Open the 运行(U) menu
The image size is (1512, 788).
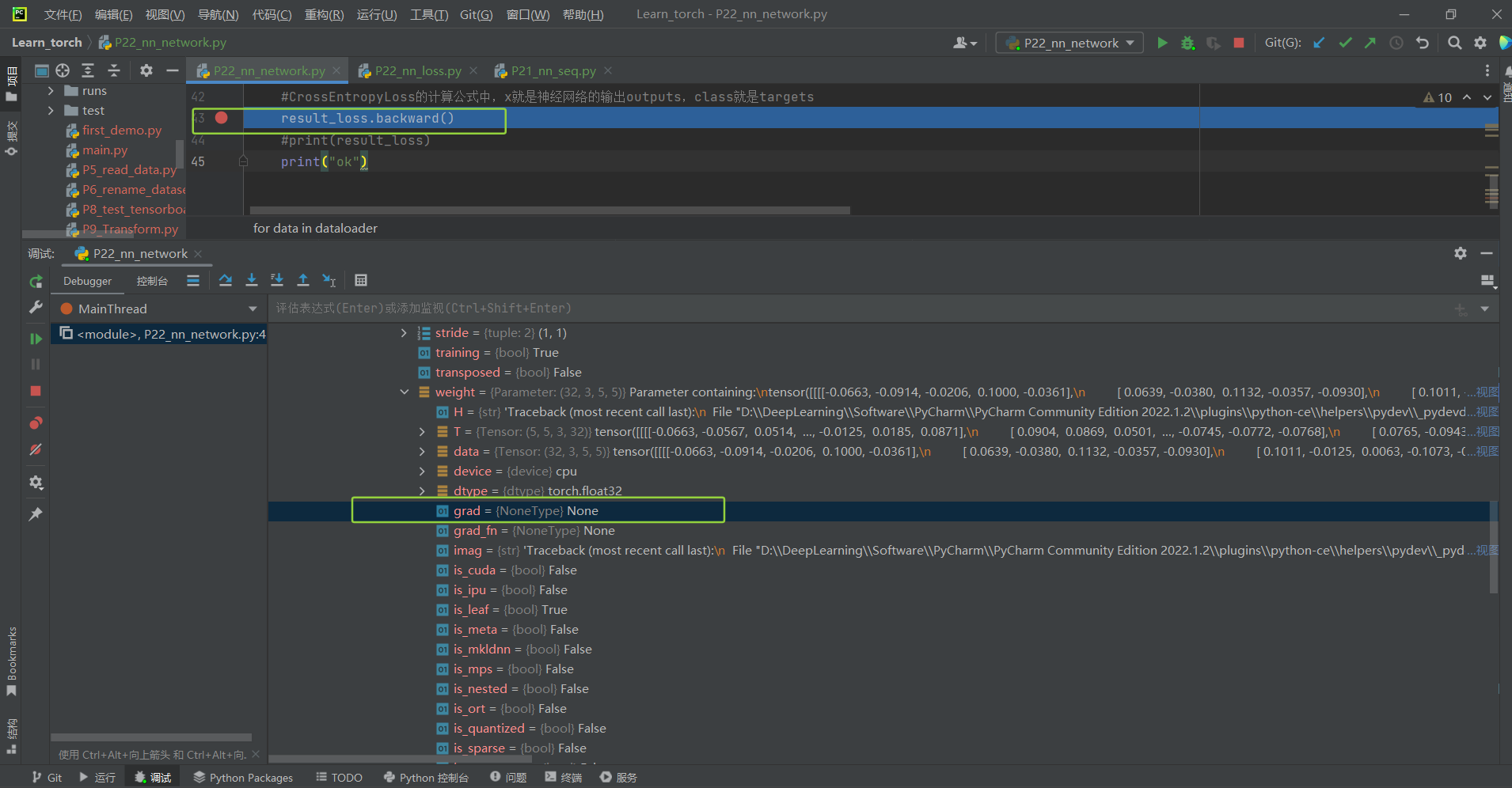pyautogui.click(x=377, y=14)
